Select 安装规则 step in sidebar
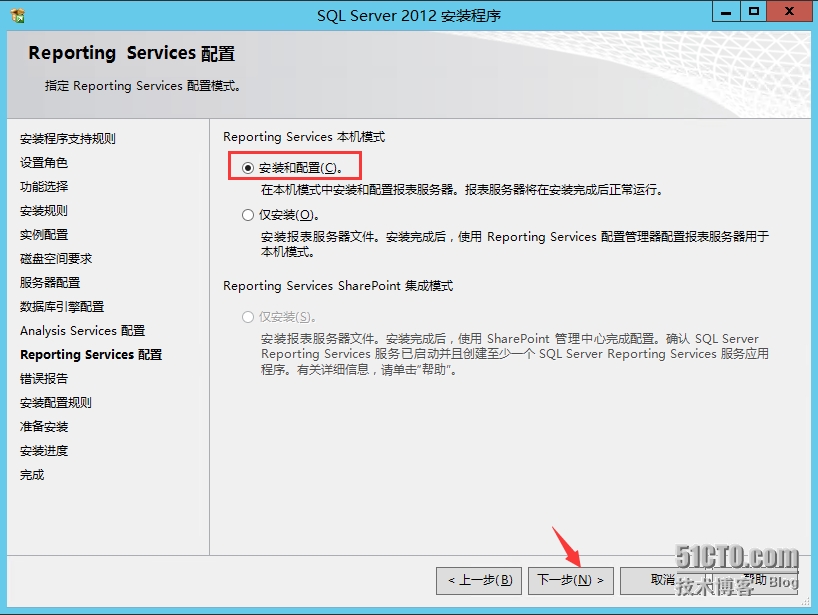This screenshot has height=615, width=818. (x=44, y=211)
